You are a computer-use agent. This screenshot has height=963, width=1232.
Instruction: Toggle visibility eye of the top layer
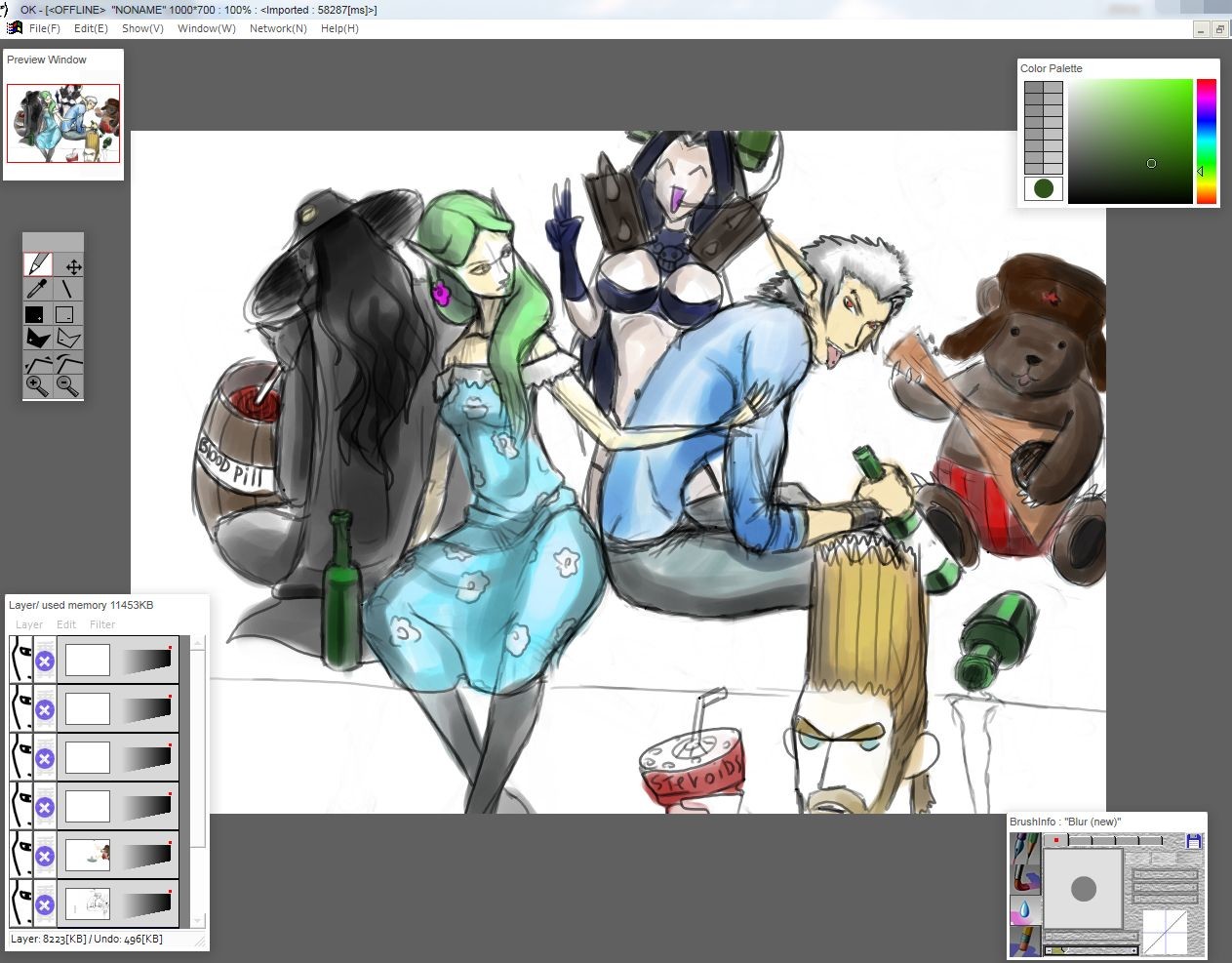[x=20, y=660]
